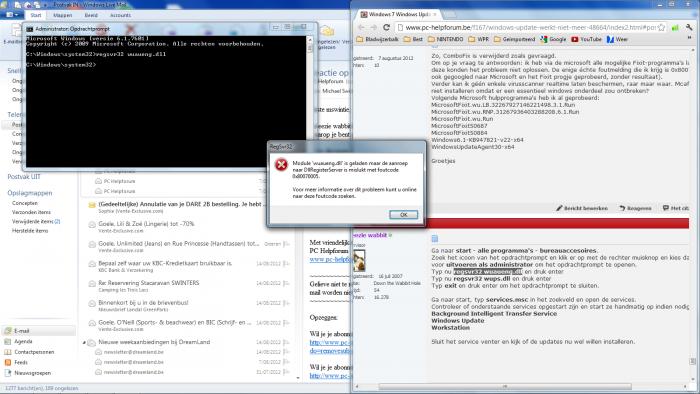Click Bericht bewerken on the forum post
This screenshot has height=394, width=700.
coord(582,208)
